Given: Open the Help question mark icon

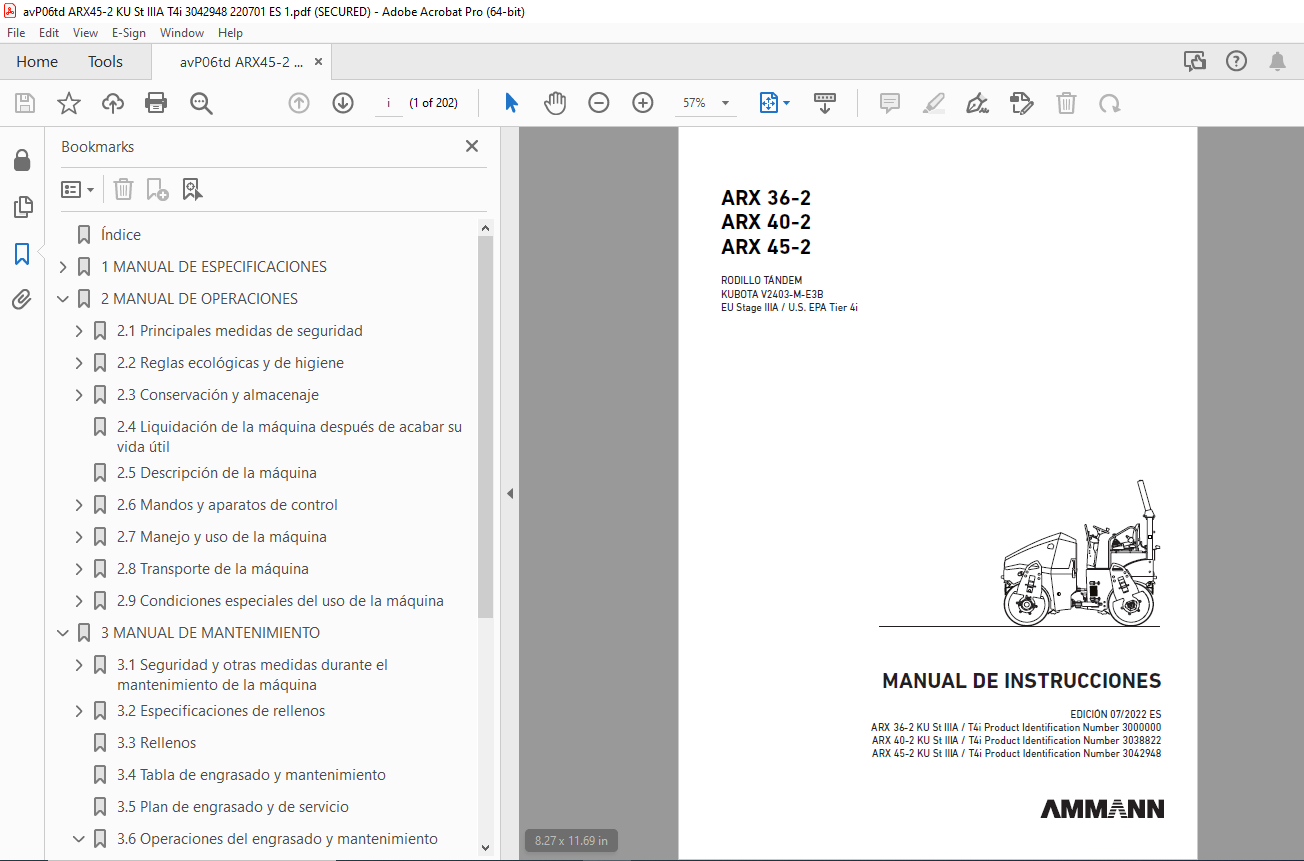Looking at the screenshot, I should pos(1237,61).
